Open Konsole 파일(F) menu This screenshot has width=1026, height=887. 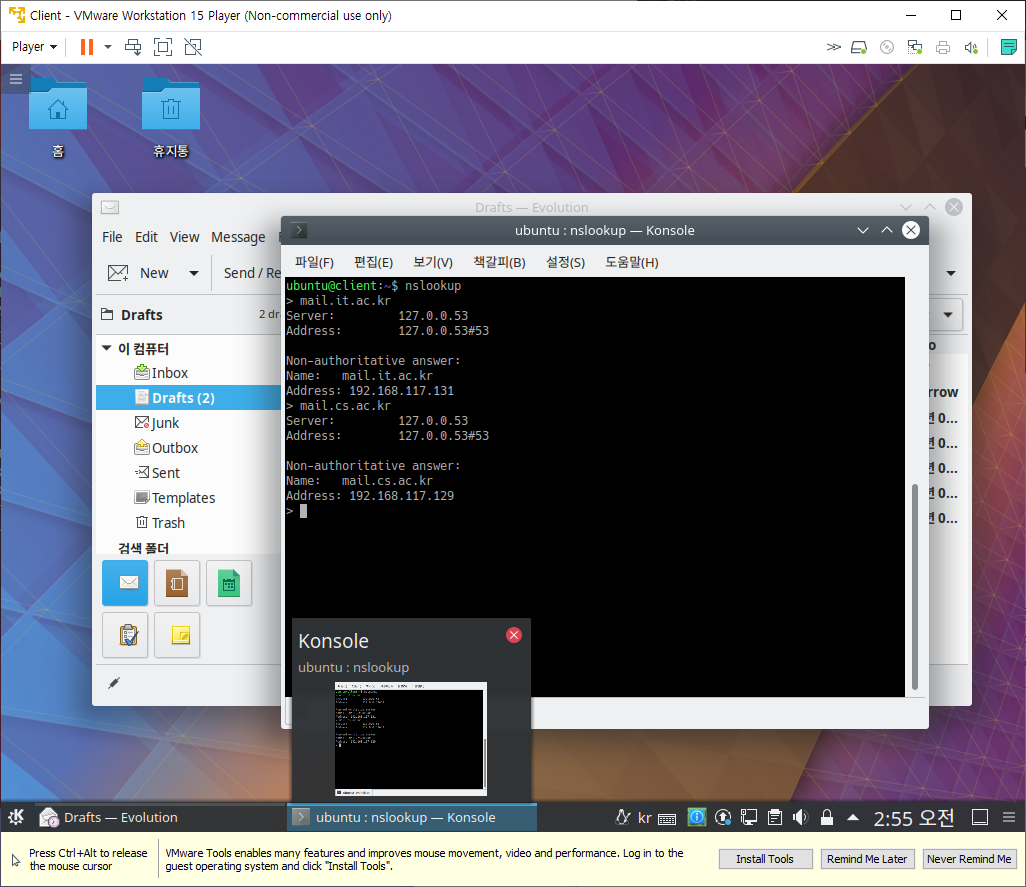[314, 262]
